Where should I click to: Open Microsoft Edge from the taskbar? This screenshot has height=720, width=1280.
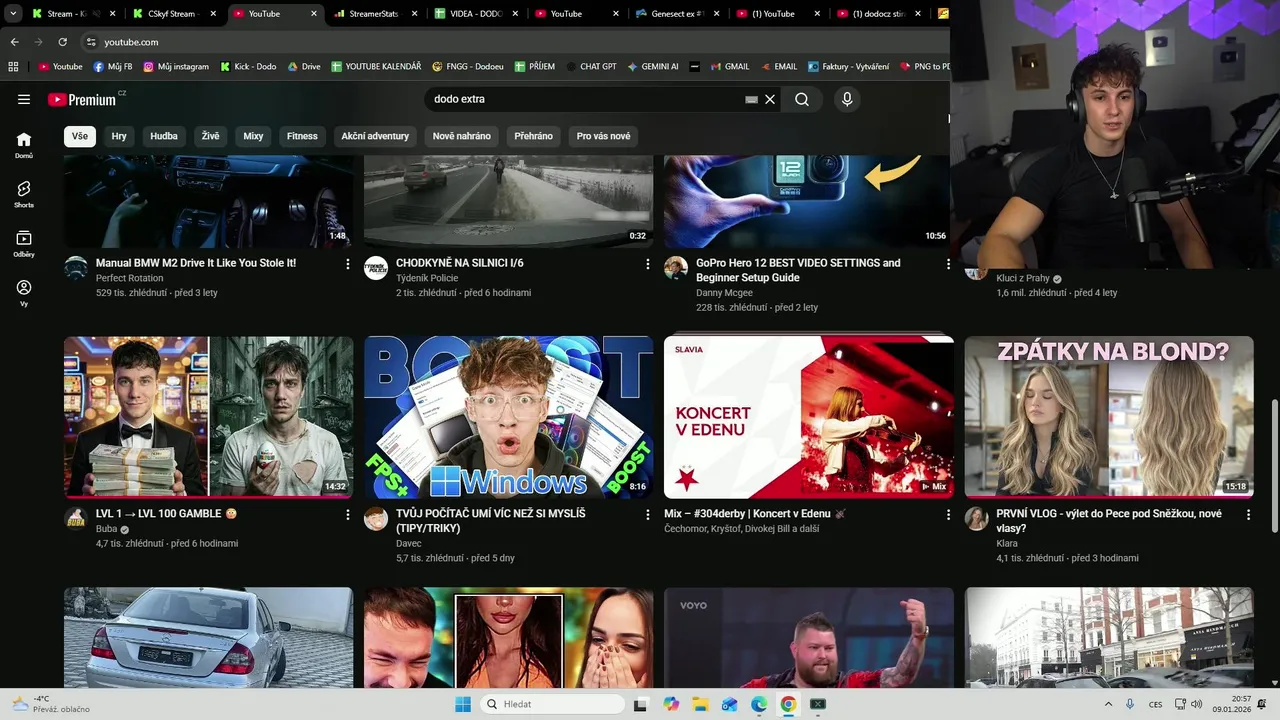pyautogui.click(x=759, y=704)
